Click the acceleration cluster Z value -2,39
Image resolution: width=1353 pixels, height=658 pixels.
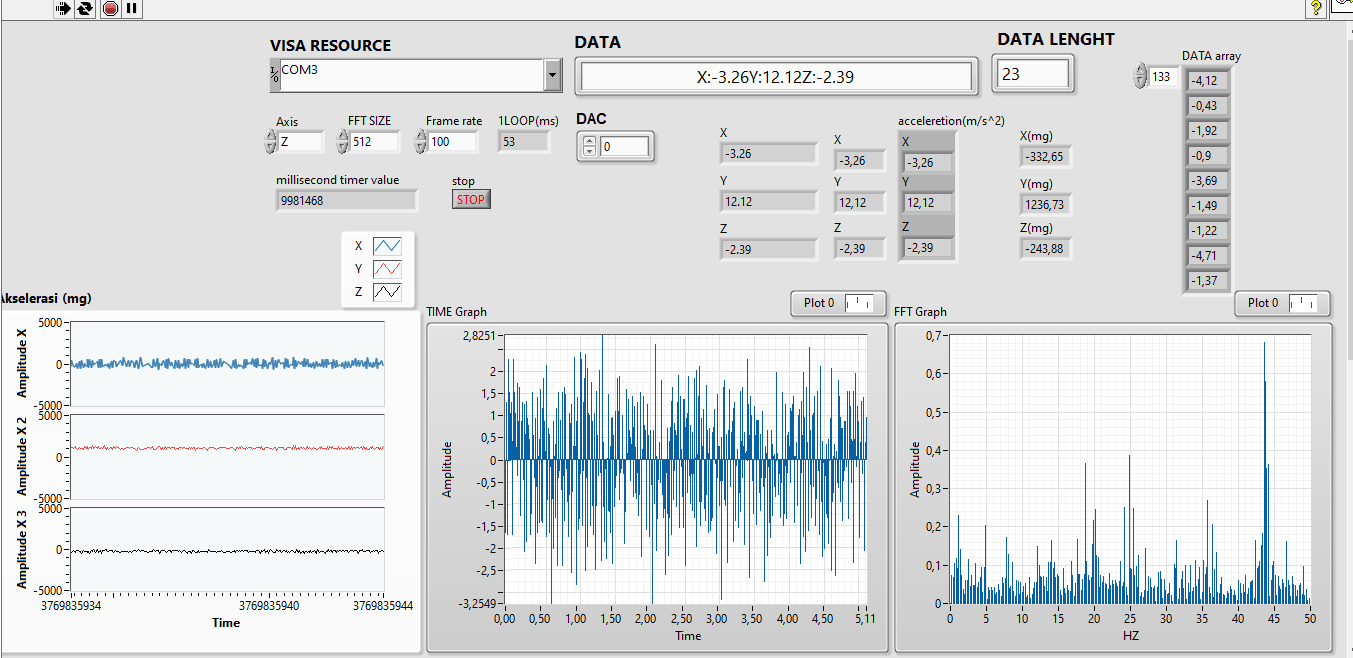tap(927, 247)
